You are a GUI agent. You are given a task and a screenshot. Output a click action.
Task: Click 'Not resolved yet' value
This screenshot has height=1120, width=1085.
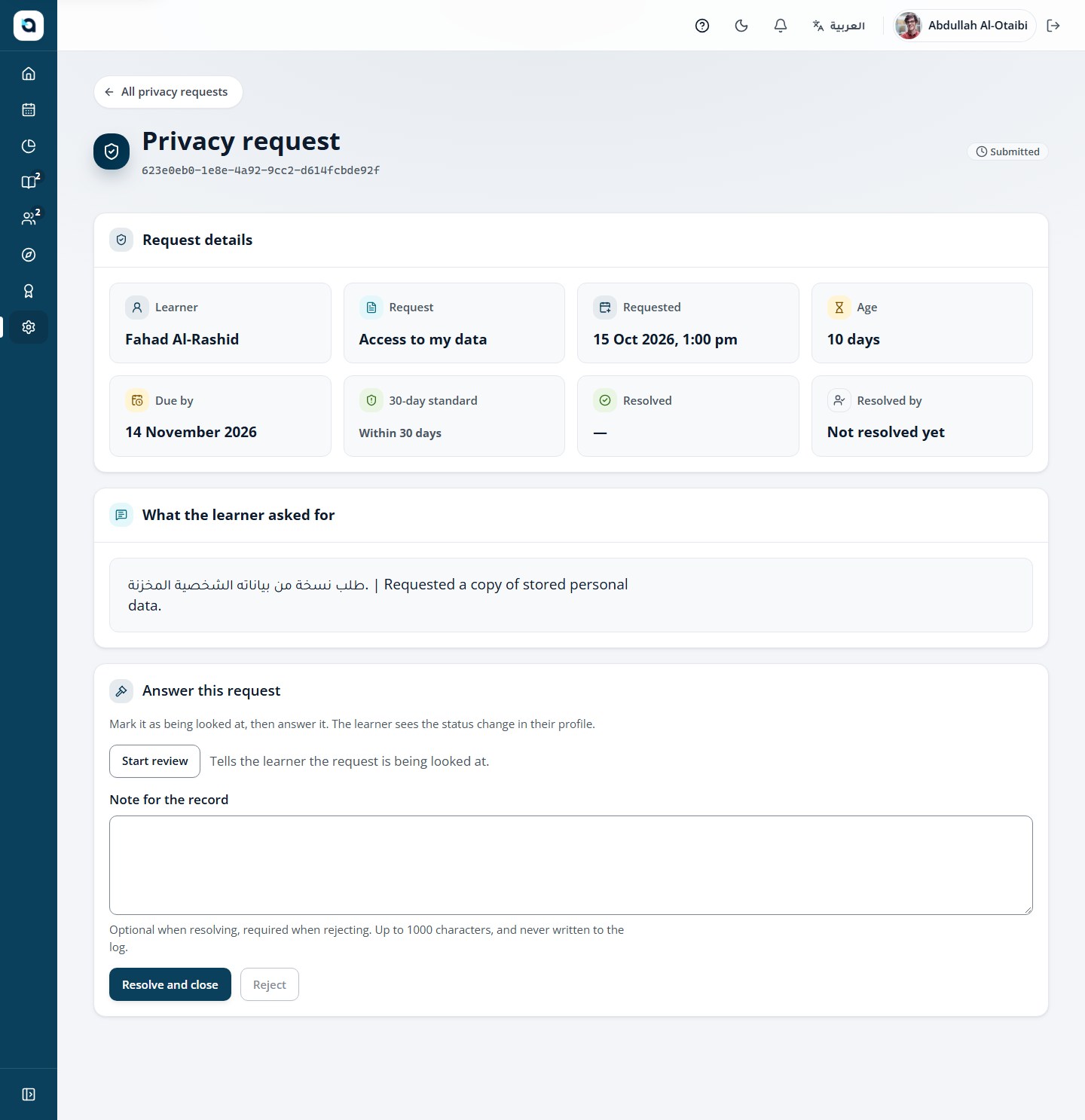pos(886,432)
